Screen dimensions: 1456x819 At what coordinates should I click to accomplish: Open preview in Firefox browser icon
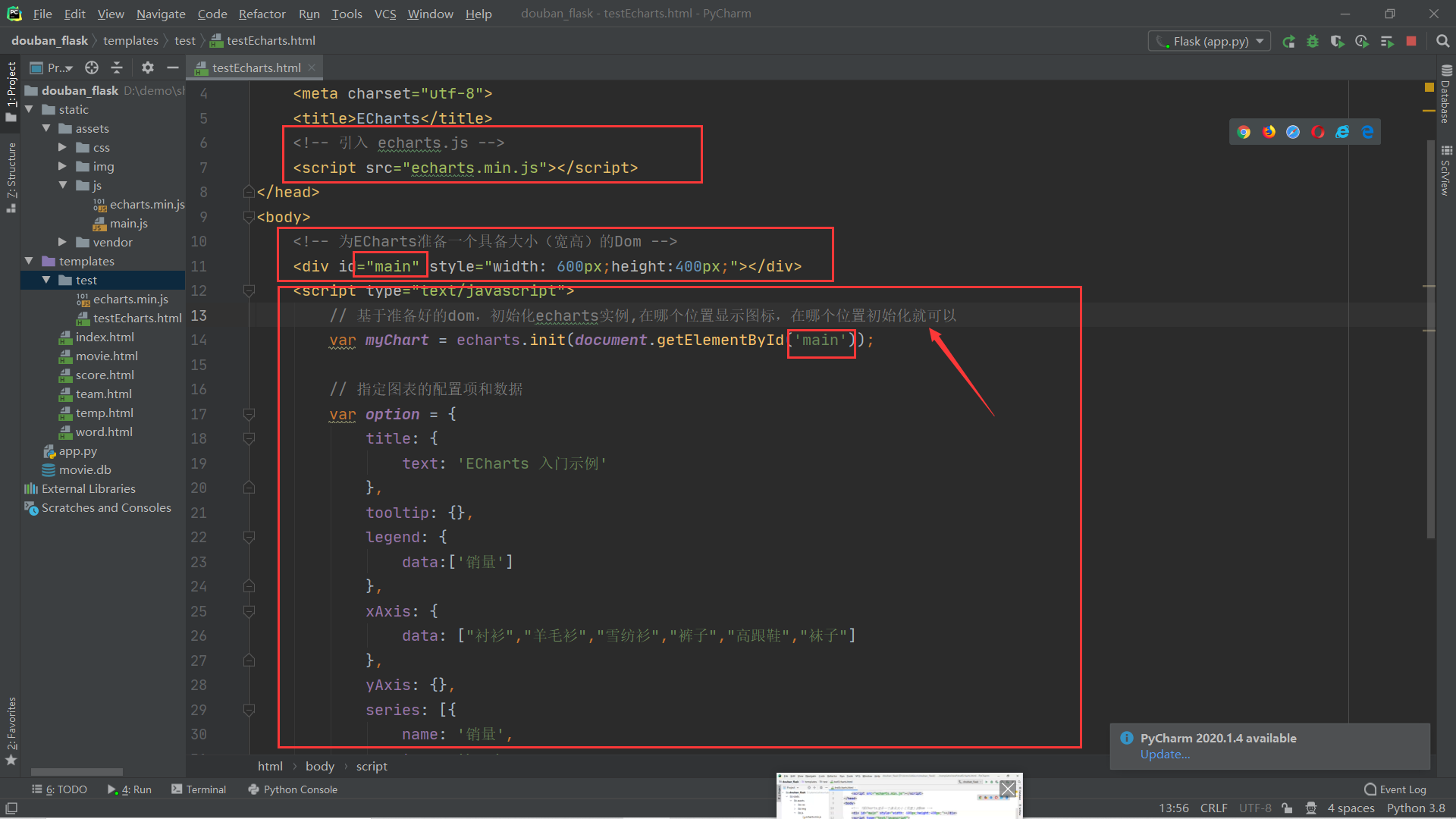pyautogui.click(x=1269, y=132)
